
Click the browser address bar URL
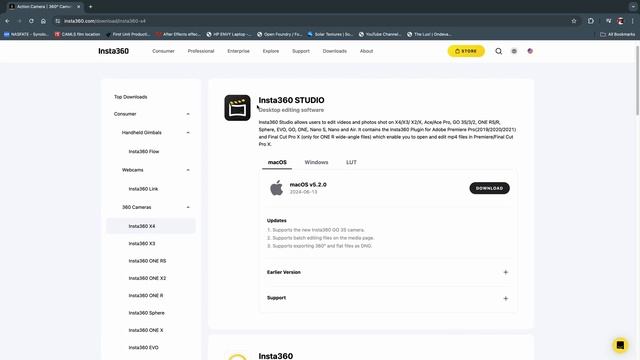click(x=104, y=21)
